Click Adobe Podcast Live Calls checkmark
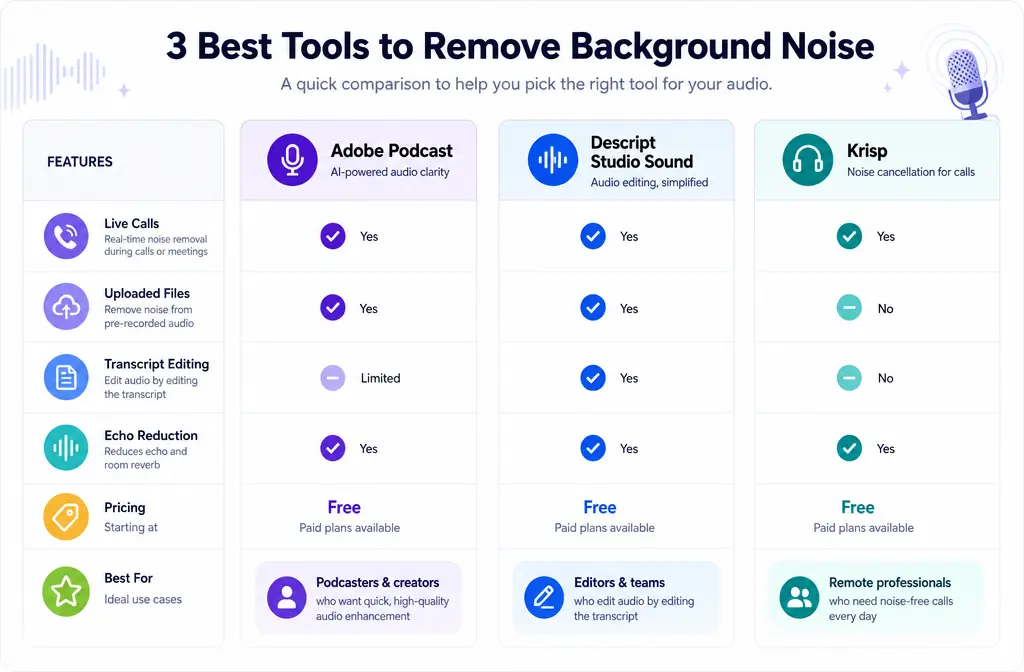The width and height of the screenshot is (1024, 672). (333, 236)
